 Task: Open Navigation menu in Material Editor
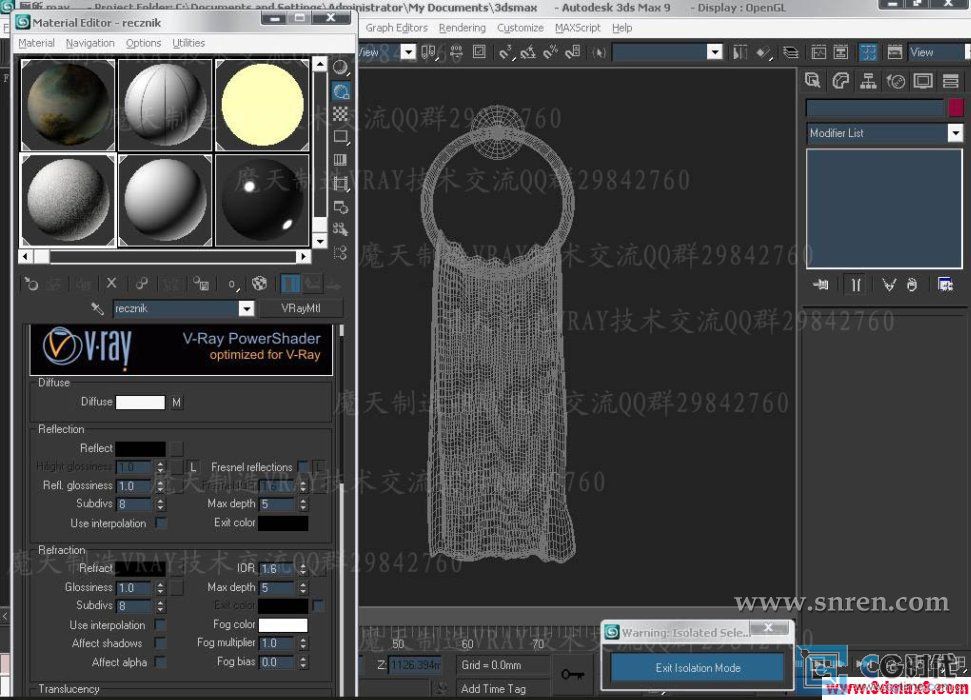pyautogui.click(x=90, y=43)
